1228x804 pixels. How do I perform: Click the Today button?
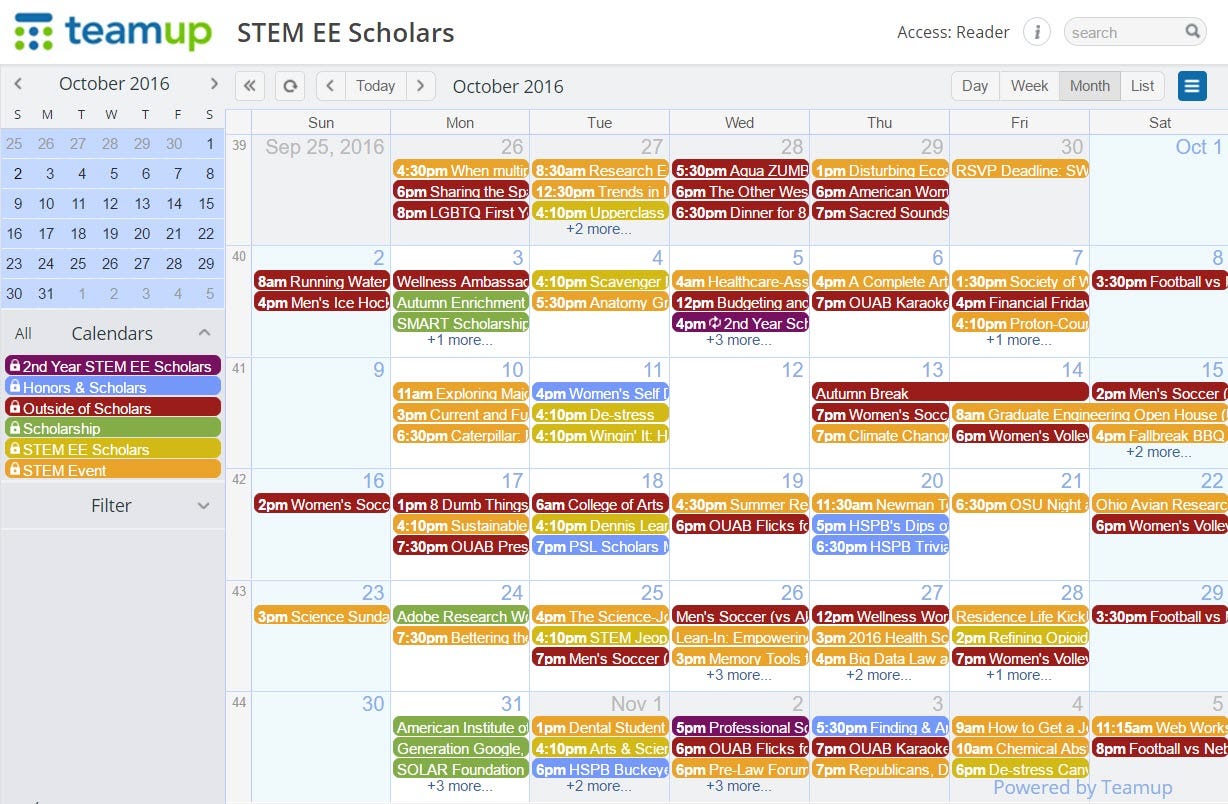[x=376, y=86]
